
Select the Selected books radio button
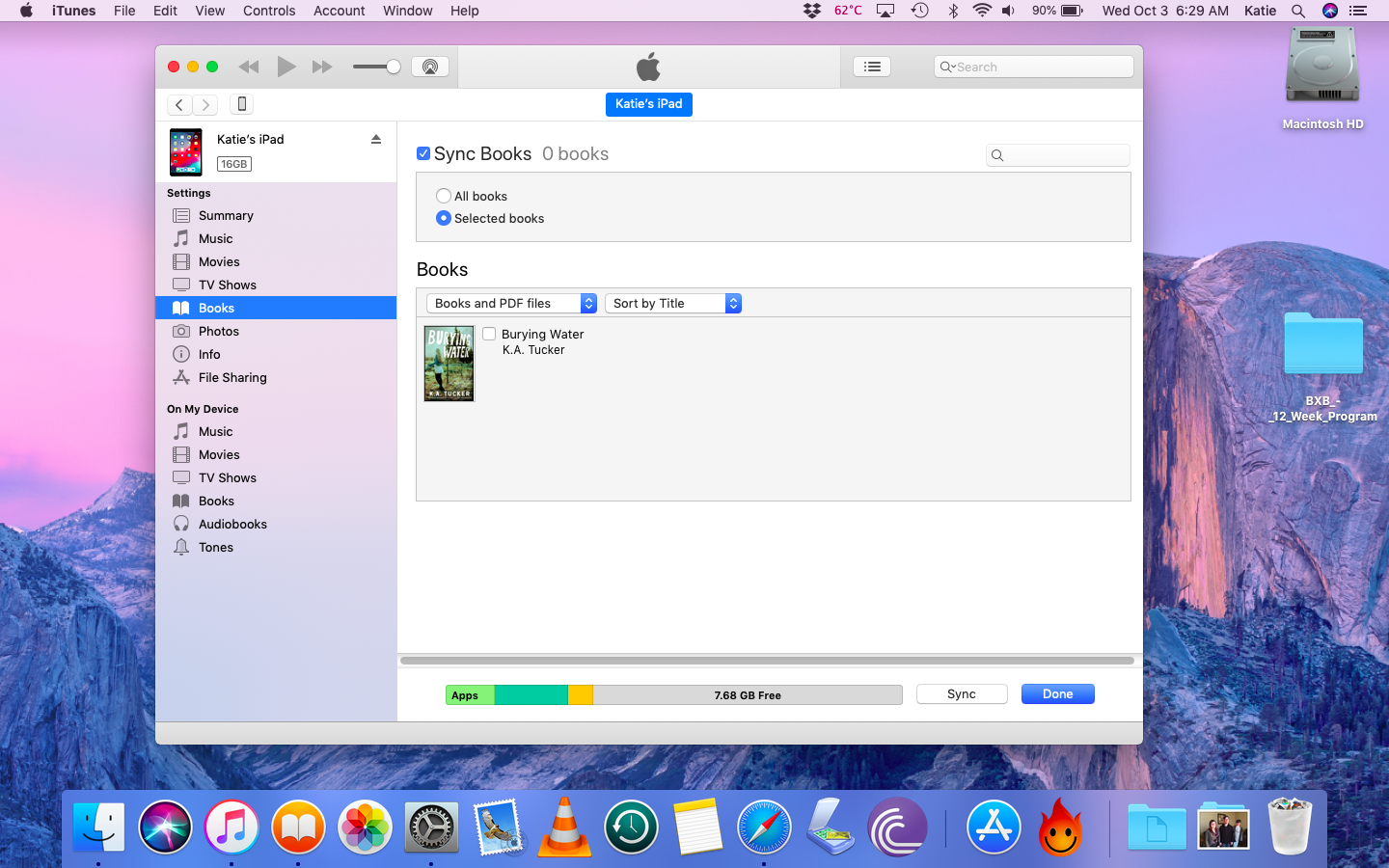tap(444, 218)
